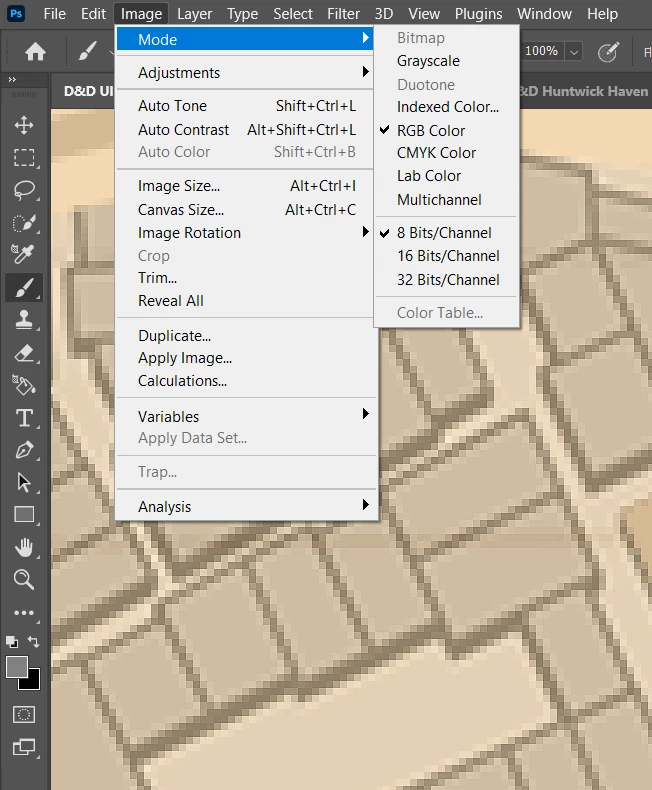The height and width of the screenshot is (790, 652).
Task: Expand the Mode submenu
Action: (245, 39)
